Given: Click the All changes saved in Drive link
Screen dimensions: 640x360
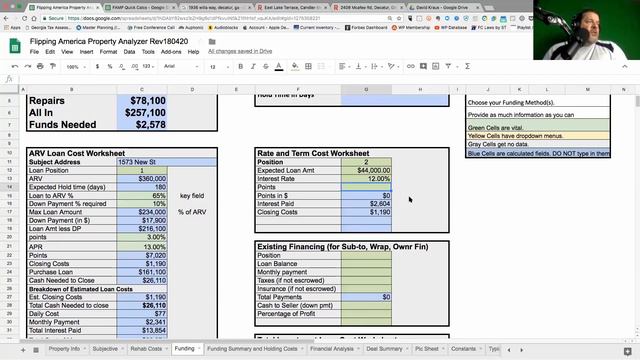Looking at the screenshot, I should click(240, 51).
